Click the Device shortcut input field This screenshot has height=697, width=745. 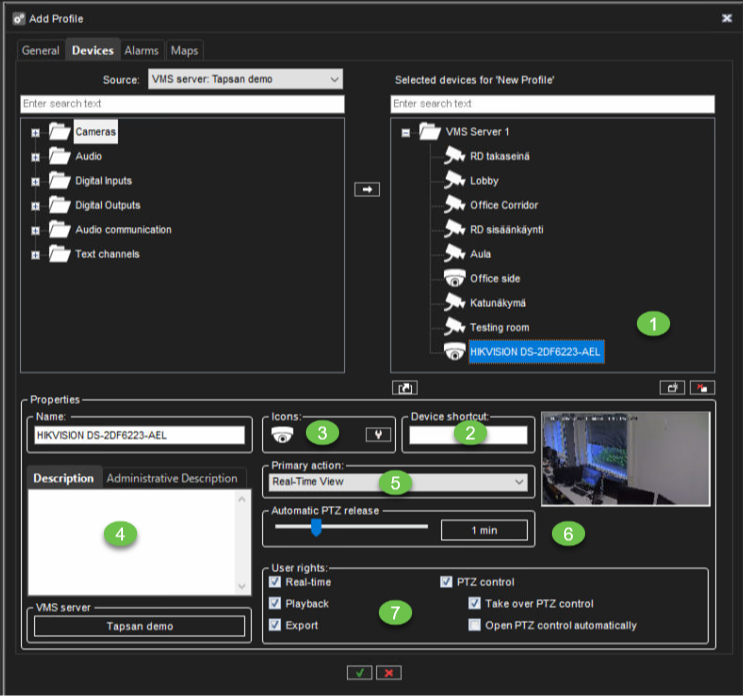(x=468, y=435)
